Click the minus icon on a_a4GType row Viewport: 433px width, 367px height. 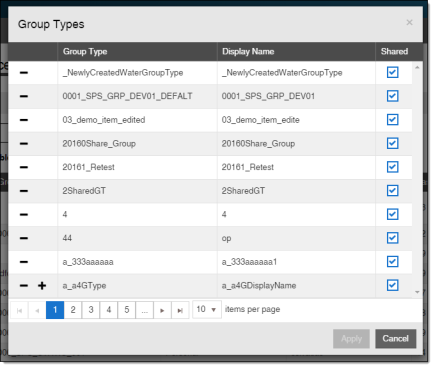pos(24,286)
